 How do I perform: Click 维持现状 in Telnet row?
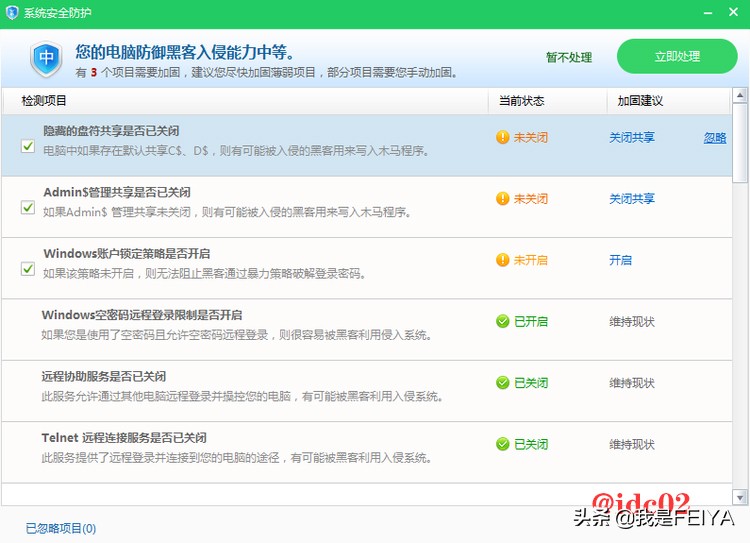pos(631,444)
